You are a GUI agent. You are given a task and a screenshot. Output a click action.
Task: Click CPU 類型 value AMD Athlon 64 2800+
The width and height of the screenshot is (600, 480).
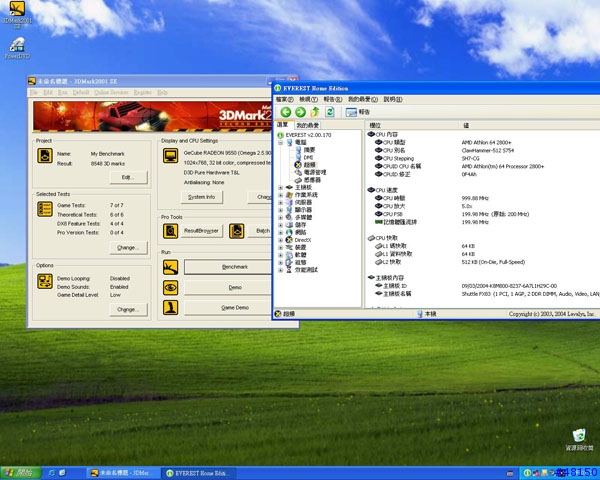coord(486,142)
